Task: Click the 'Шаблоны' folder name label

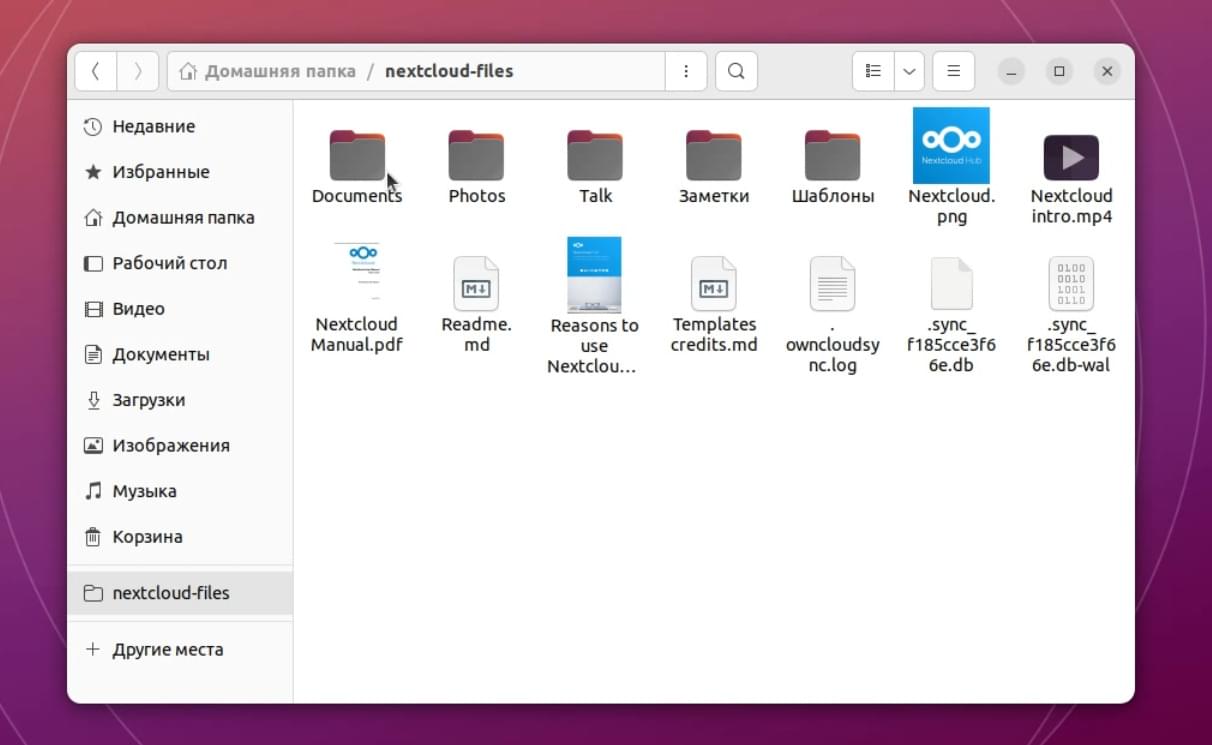Action: point(833,196)
